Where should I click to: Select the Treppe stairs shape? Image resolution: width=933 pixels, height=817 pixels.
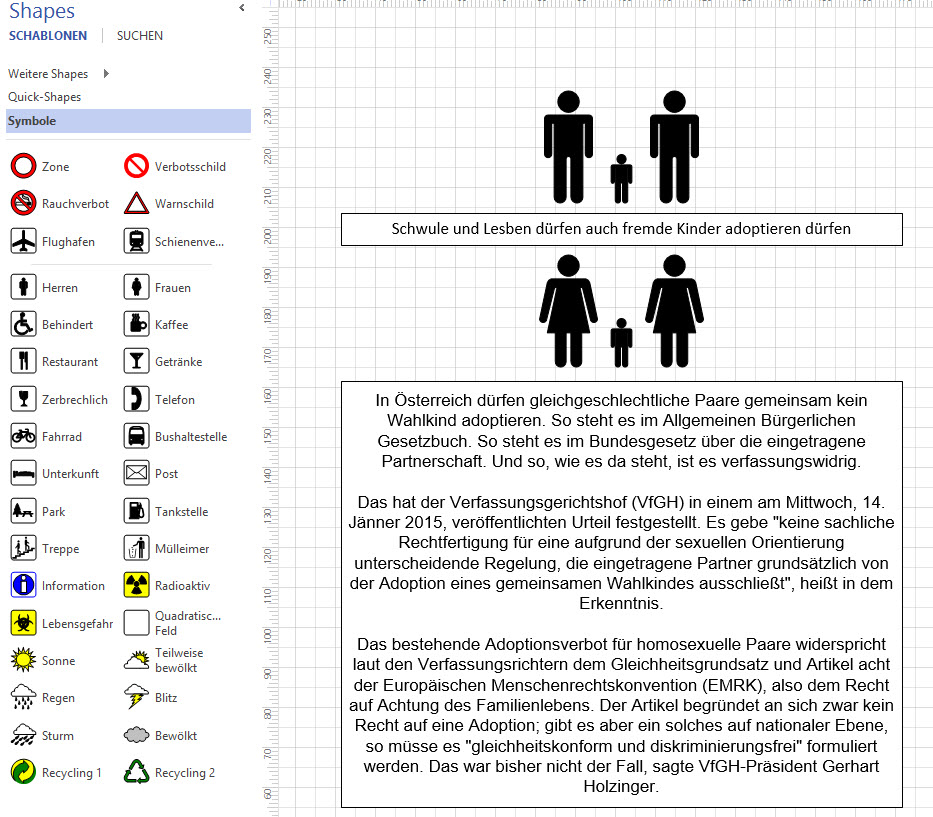(24, 549)
